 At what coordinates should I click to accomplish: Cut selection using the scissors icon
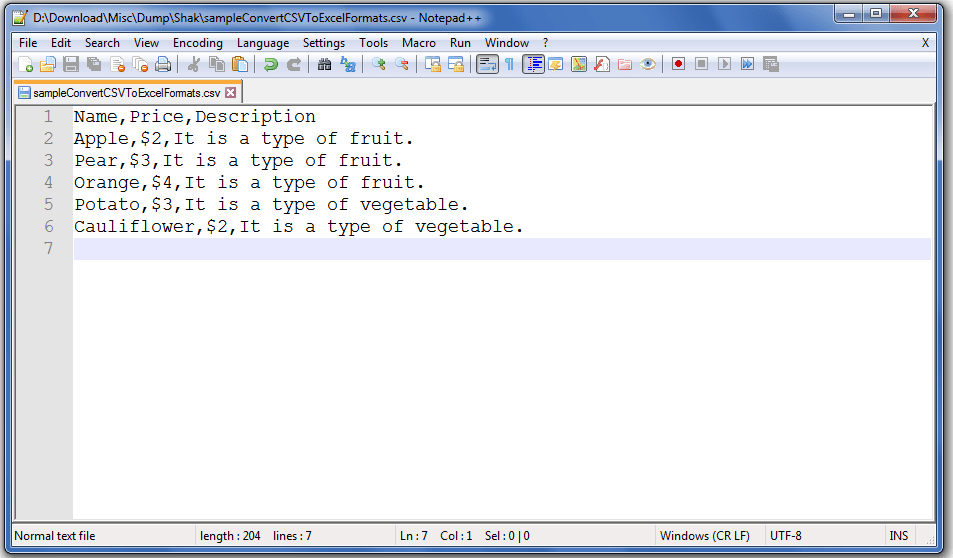point(194,64)
